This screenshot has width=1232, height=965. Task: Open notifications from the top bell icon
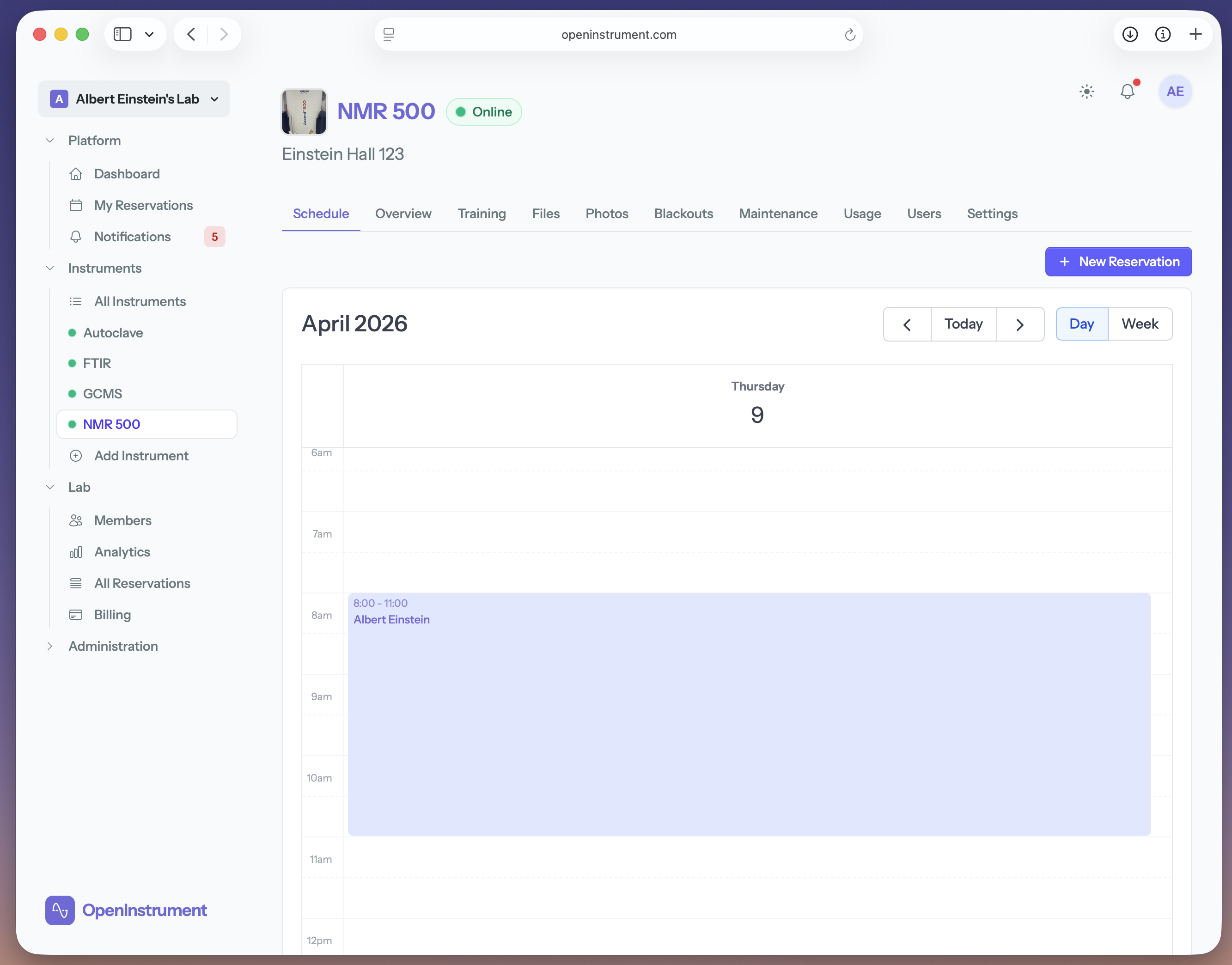(1128, 91)
